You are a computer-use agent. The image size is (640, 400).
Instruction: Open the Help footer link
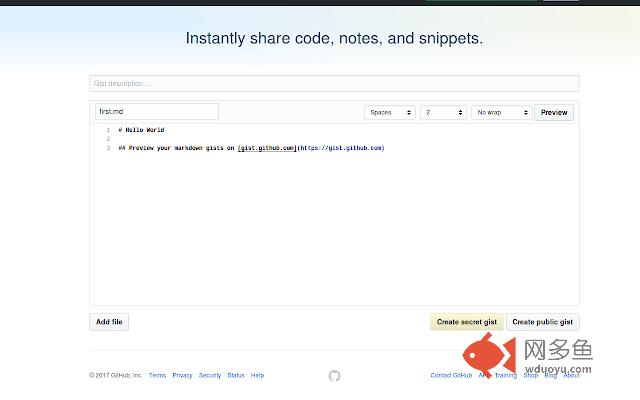click(x=258, y=376)
